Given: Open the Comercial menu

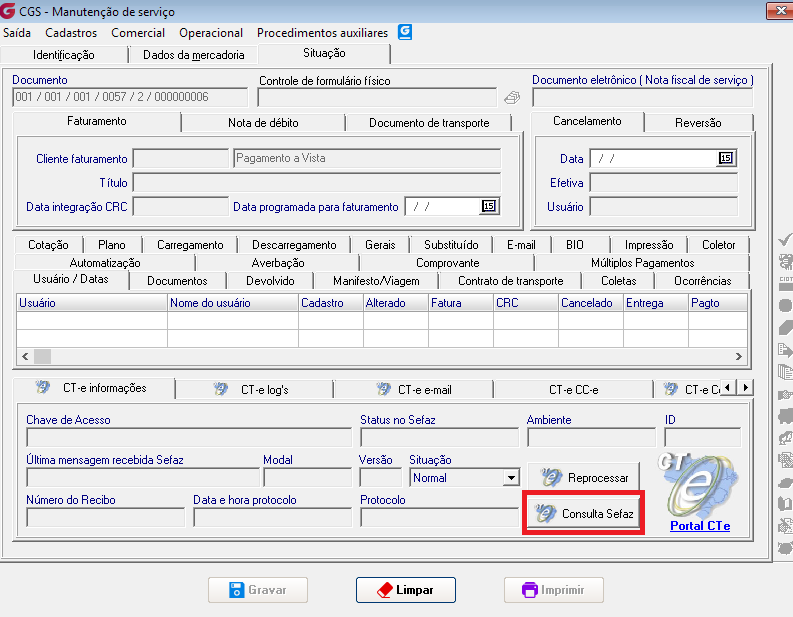Looking at the screenshot, I should coord(138,33).
